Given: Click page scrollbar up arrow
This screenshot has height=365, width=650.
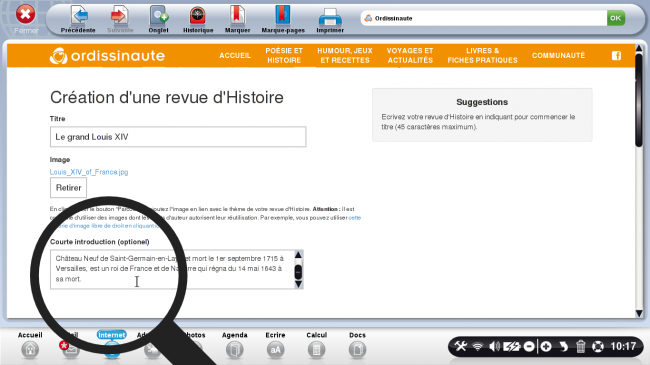Looking at the screenshot, I should [639, 48].
